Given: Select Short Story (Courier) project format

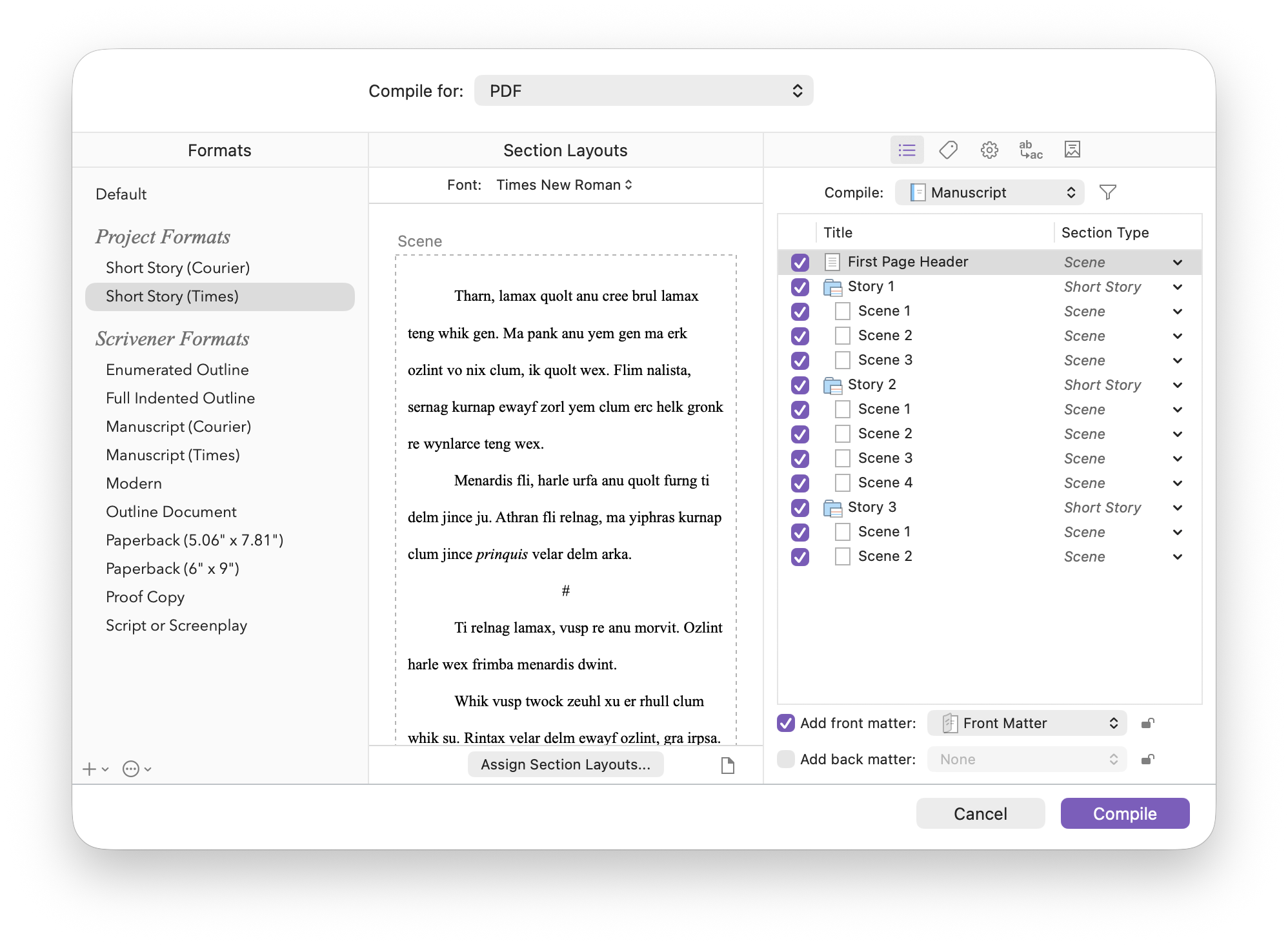Looking at the screenshot, I should 177,268.
